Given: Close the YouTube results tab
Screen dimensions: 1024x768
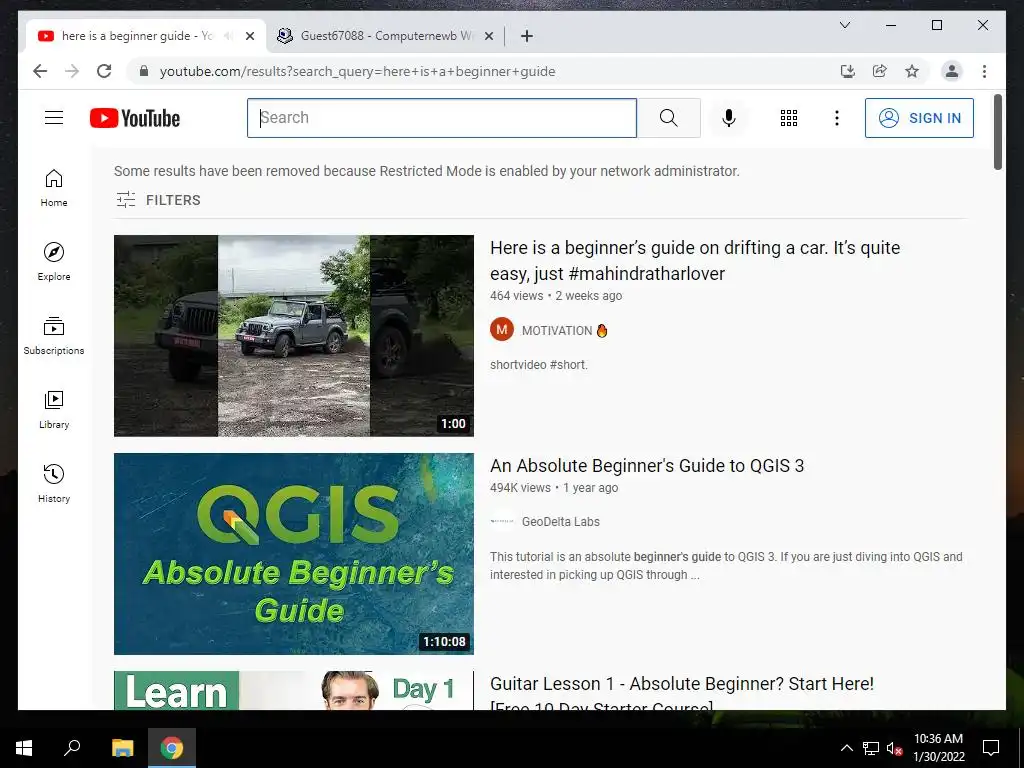Looking at the screenshot, I should [249, 36].
